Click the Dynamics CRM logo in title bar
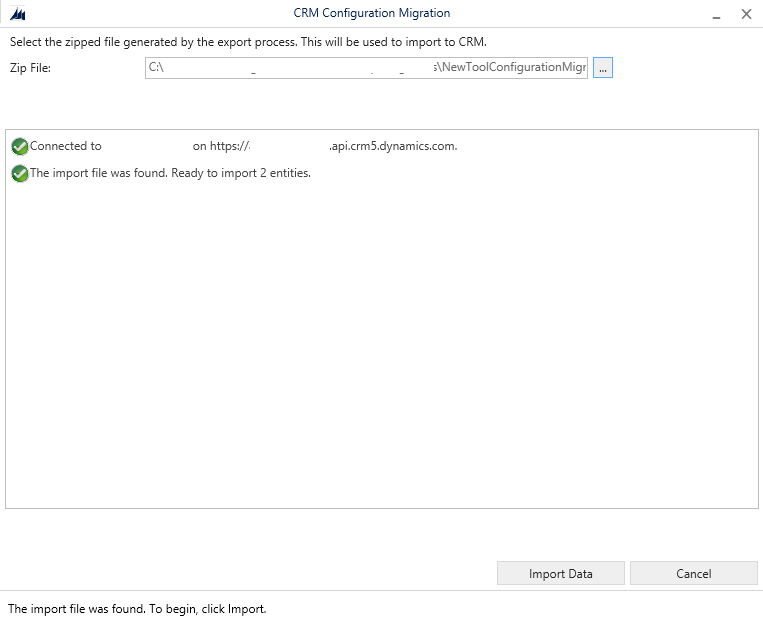Image resolution: width=763 pixels, height=625 pixels. point(17,14)
